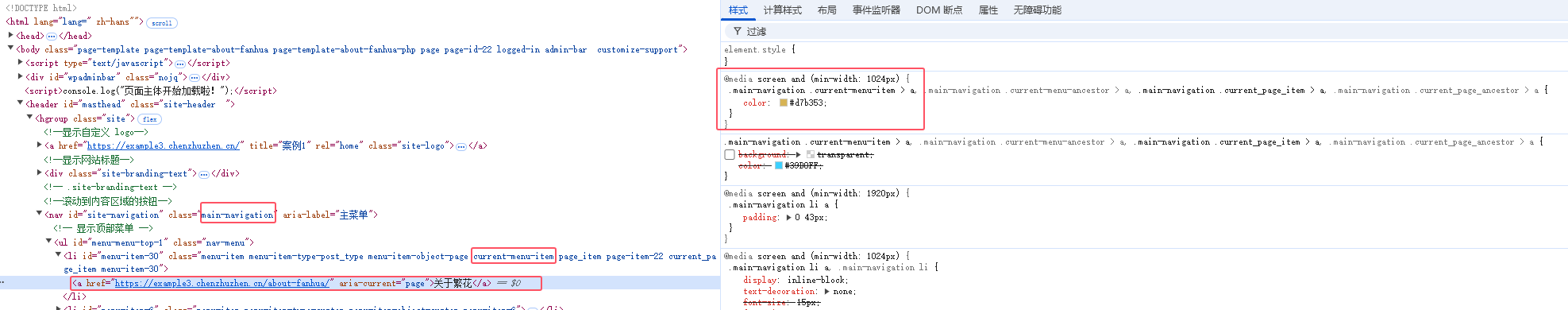The image size is (1568, 310).
Task: Select the 显示顶部菜单 comment
Action: click(103, 228)
